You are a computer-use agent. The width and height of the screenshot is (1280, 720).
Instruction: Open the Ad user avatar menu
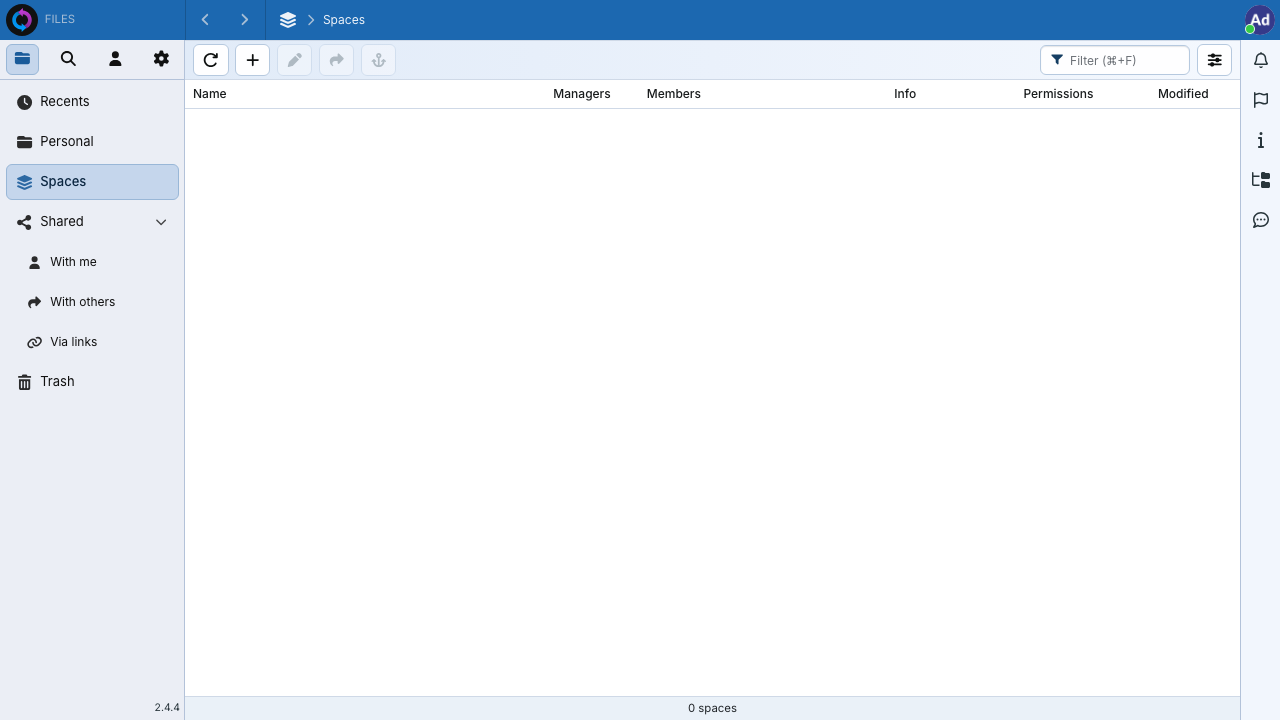point(1259,20)
